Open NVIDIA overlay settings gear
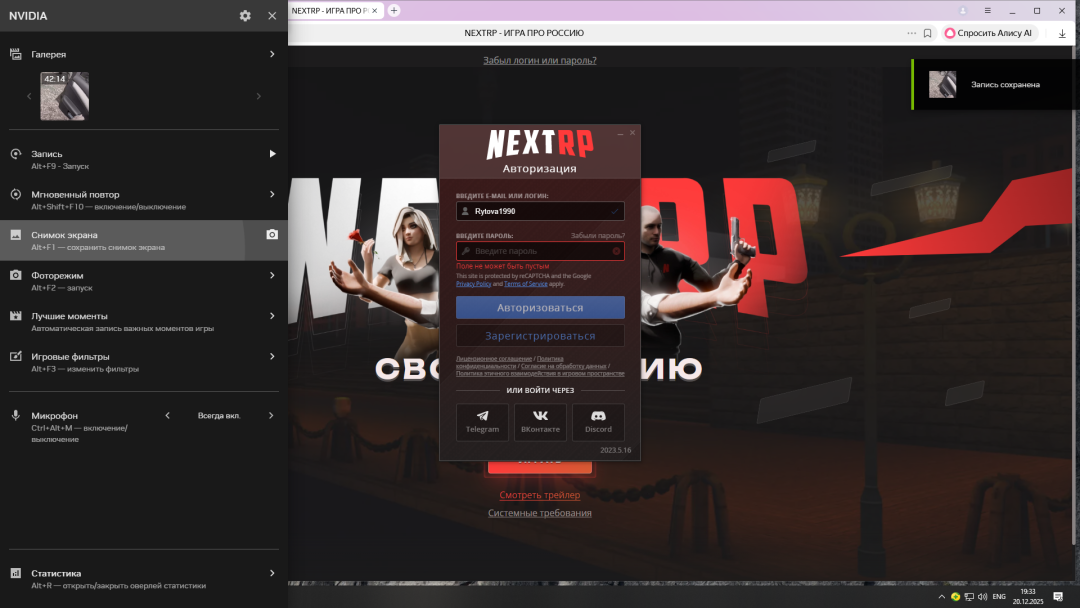 click(x=244, y=15)
